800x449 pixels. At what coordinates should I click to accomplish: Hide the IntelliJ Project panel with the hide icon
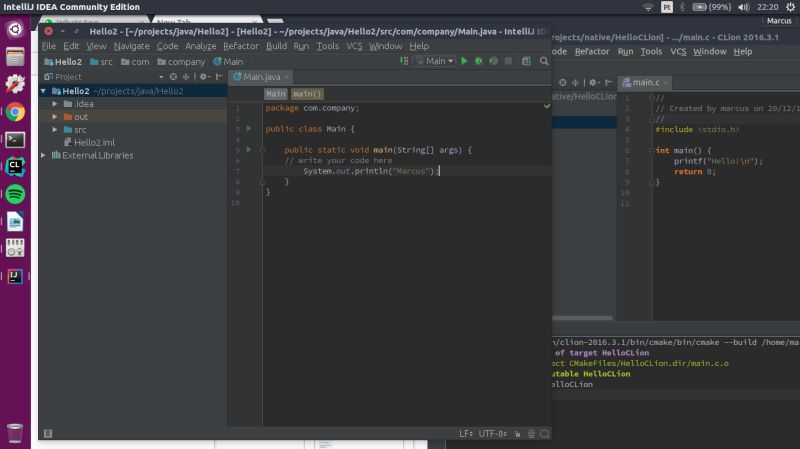pyautogui.click(x=219, y=77)
